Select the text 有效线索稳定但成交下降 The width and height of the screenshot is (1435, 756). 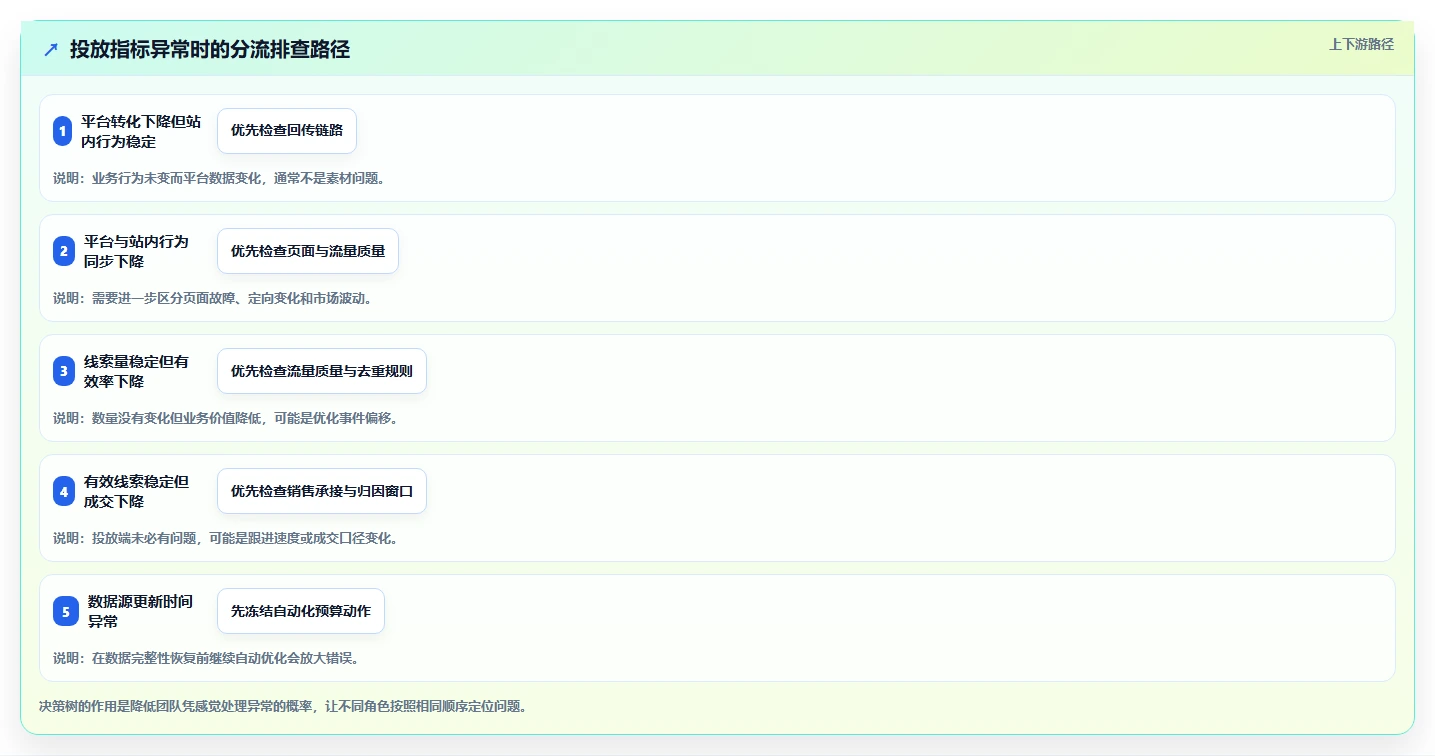[136, 491]
